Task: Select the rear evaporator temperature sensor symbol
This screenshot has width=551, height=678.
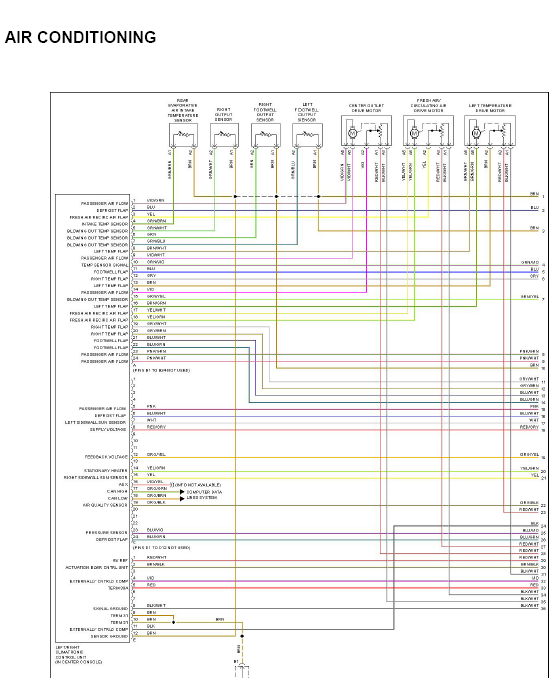Action: pyautogui.click(x=183, y=135)
